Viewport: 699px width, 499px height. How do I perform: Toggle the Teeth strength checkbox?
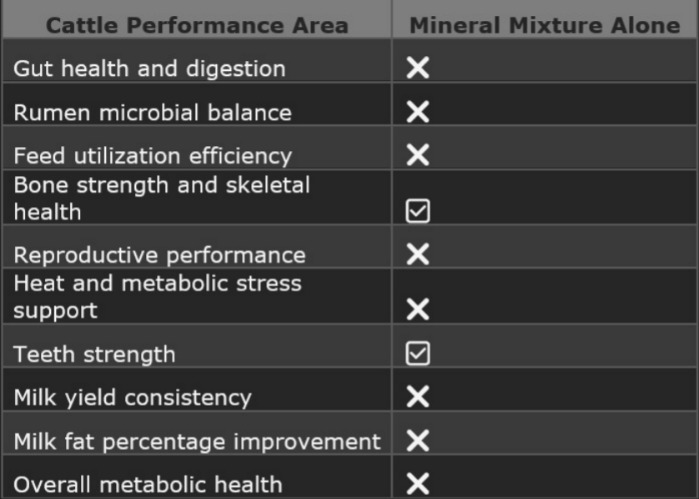point(417,353)
